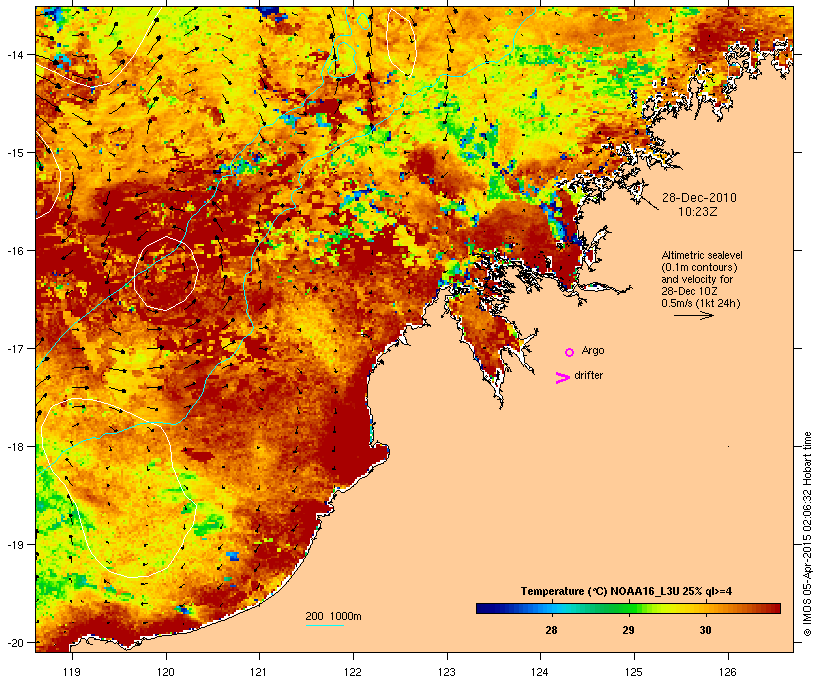The image size is (820, 680).
Task: Click the latitude axis label '-16'
Action: pos(14,251)
